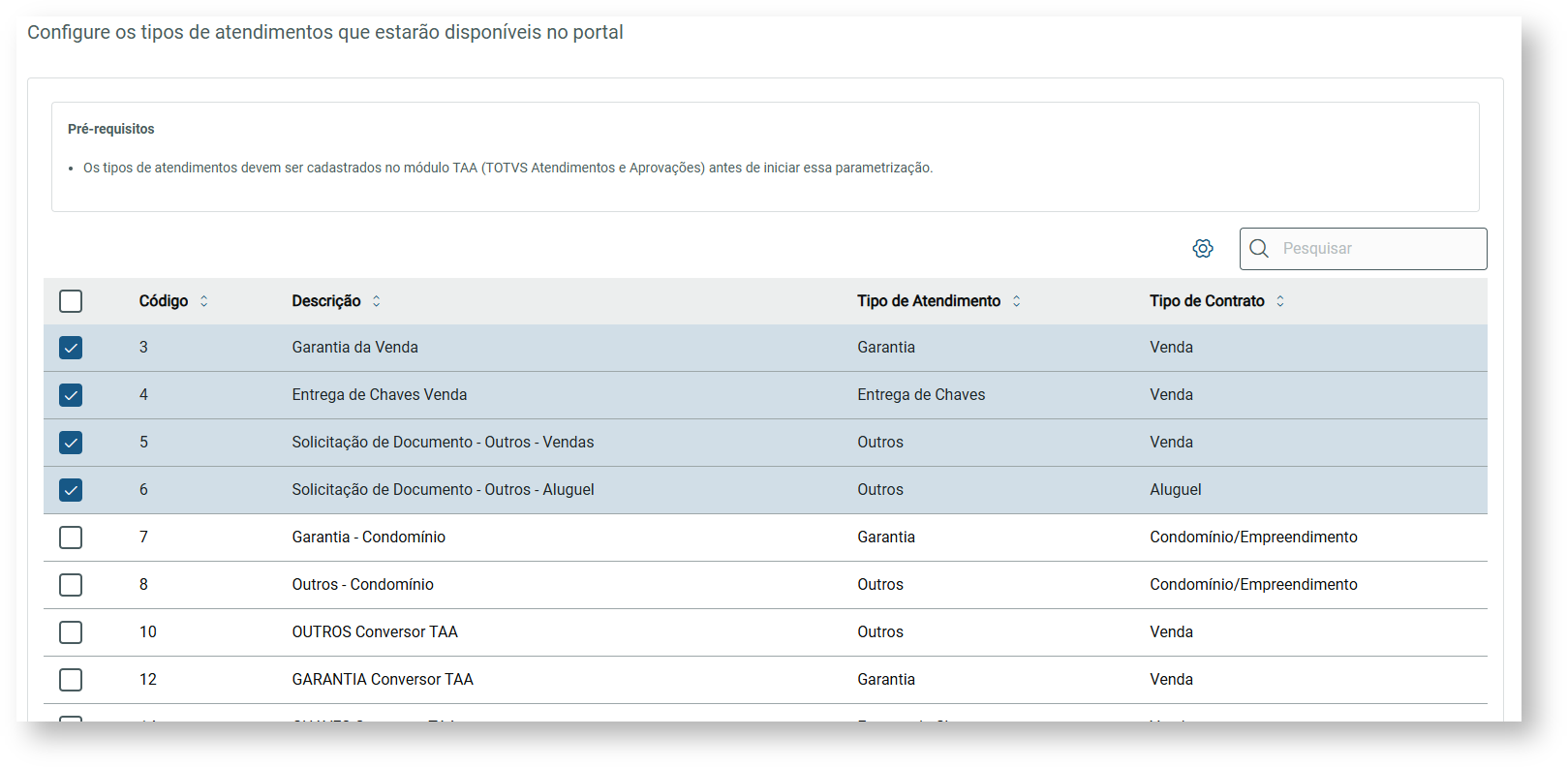The width and height of the screenshot is (1568, 768).
Task: Sort by Tipo de Atendimento arrows
Action: tap(1017, 301)
